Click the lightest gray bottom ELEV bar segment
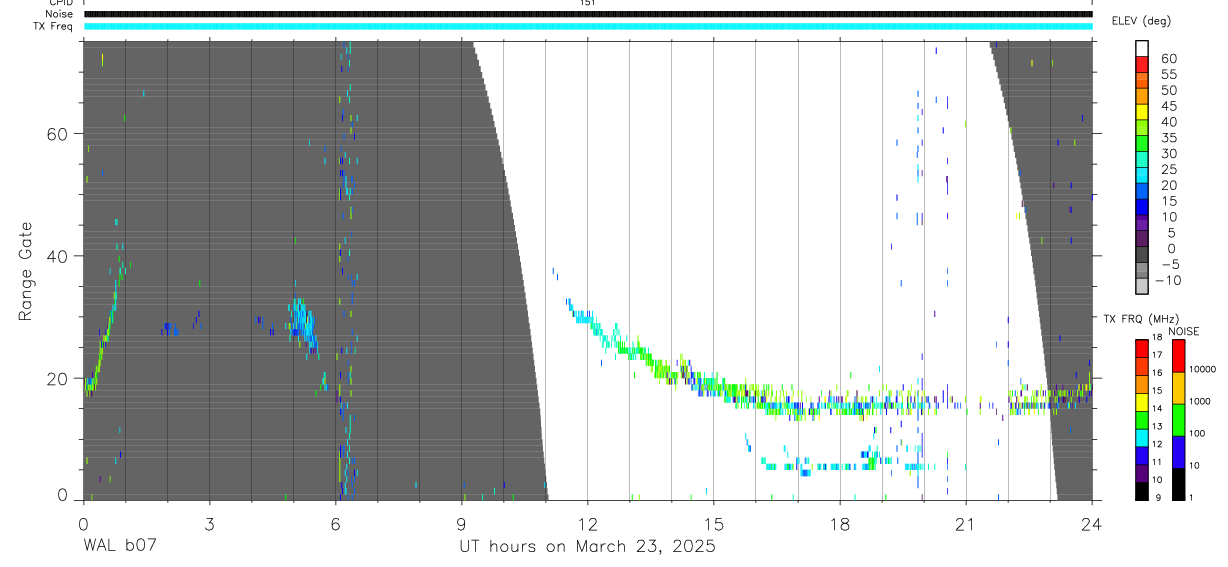The image size is (1228, 567). pos(1142,286)
